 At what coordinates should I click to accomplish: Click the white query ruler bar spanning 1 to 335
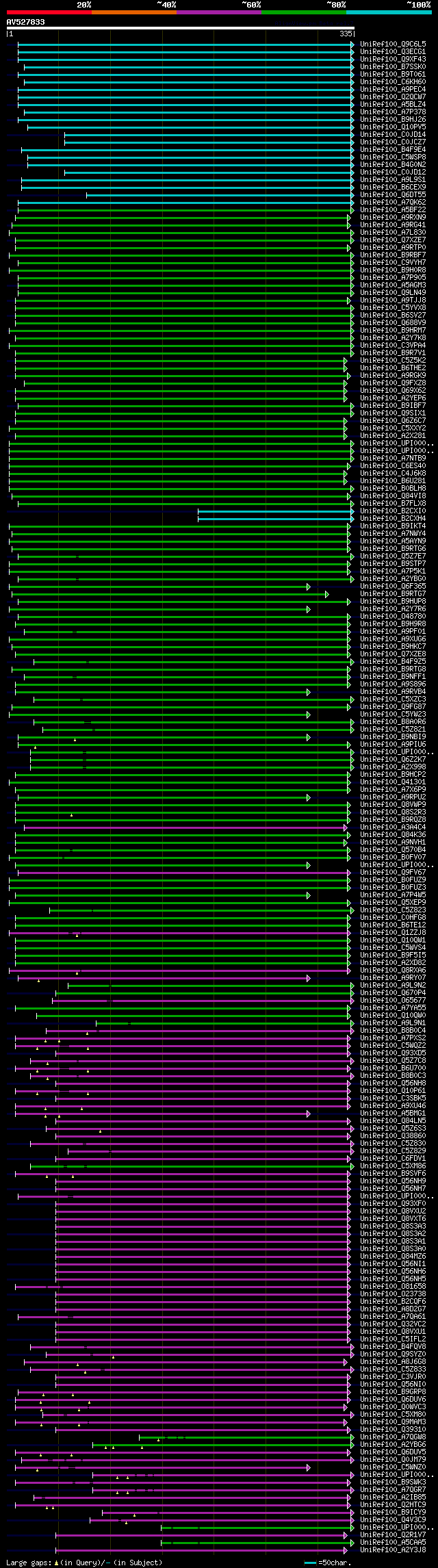click(x=181, y=28)
